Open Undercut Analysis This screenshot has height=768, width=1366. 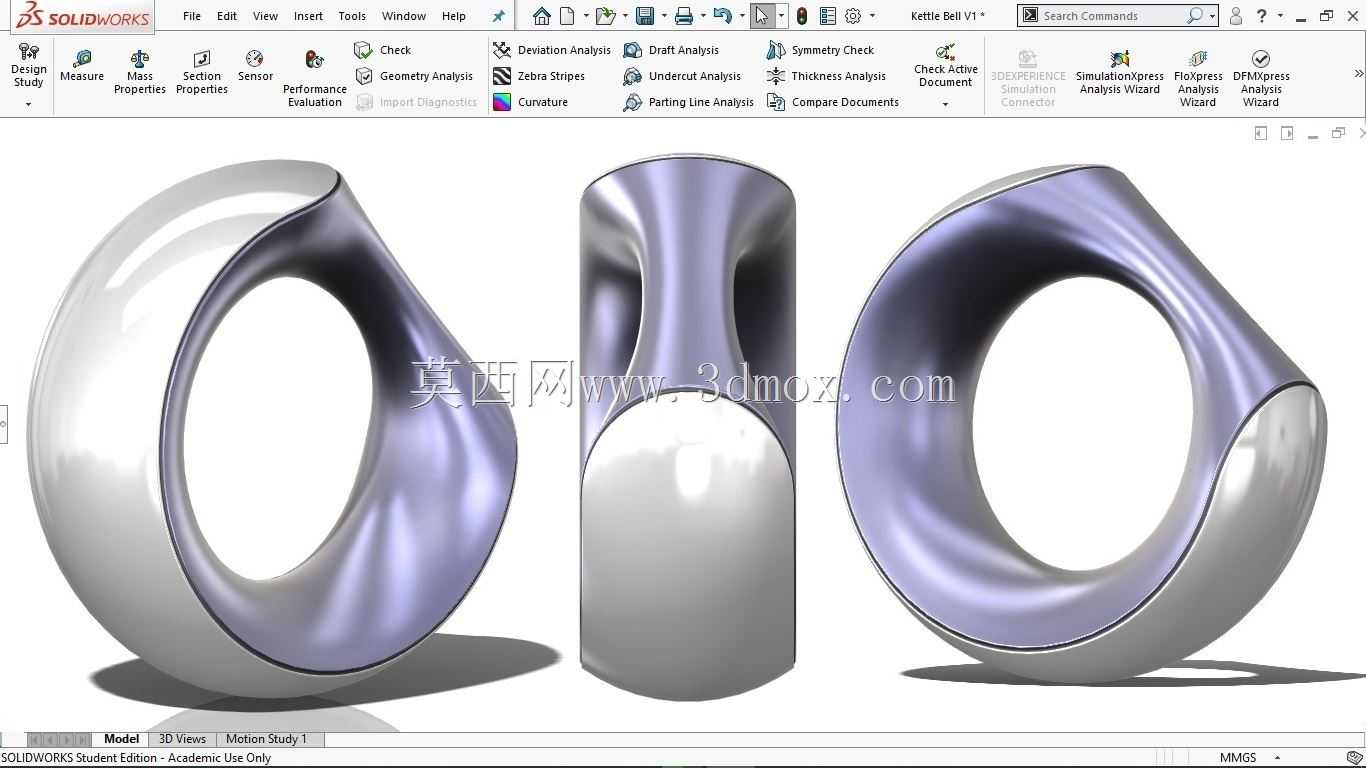(682, 76)
